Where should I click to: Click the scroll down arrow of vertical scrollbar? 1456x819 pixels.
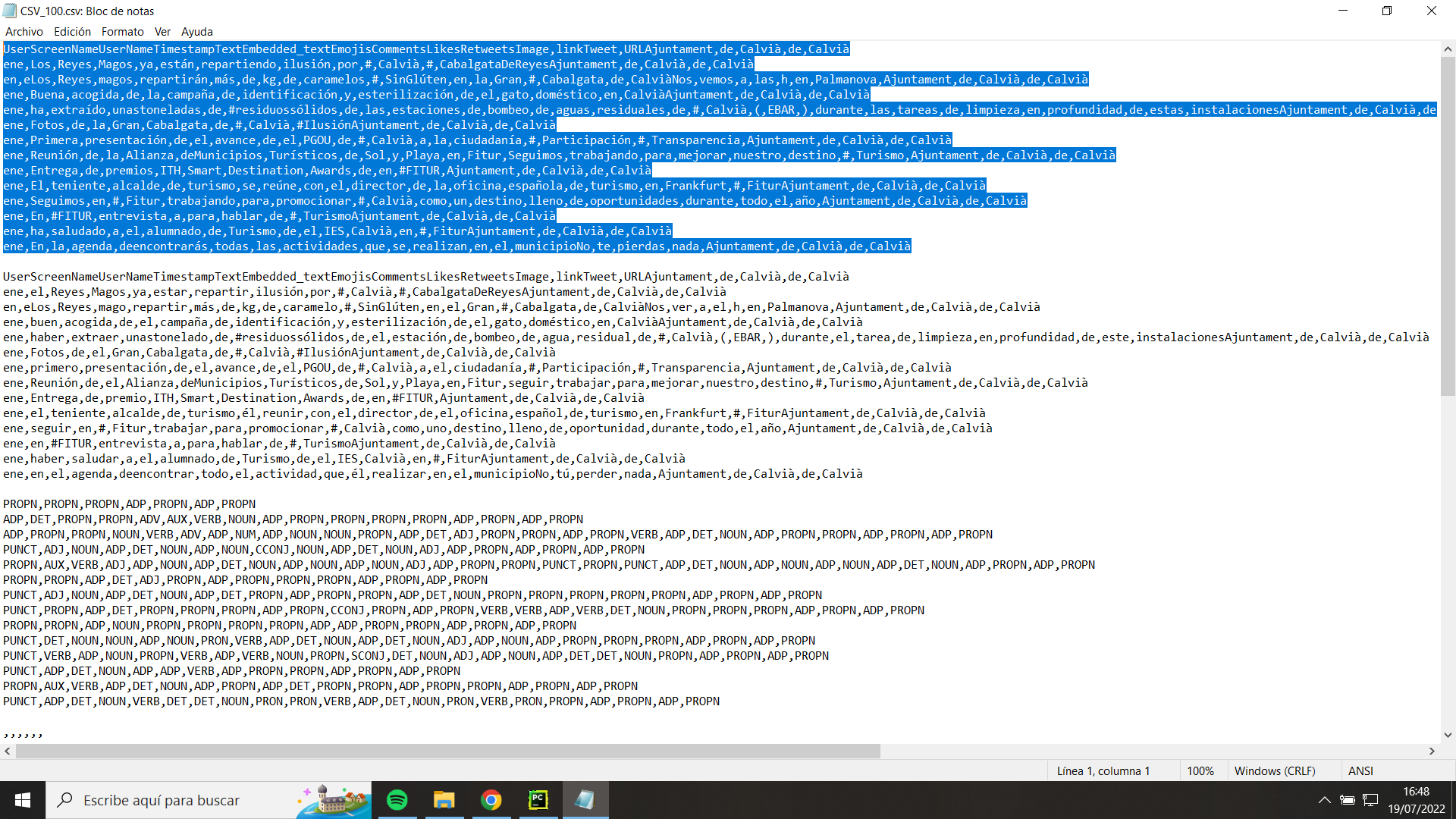[x=1448, y=734]
